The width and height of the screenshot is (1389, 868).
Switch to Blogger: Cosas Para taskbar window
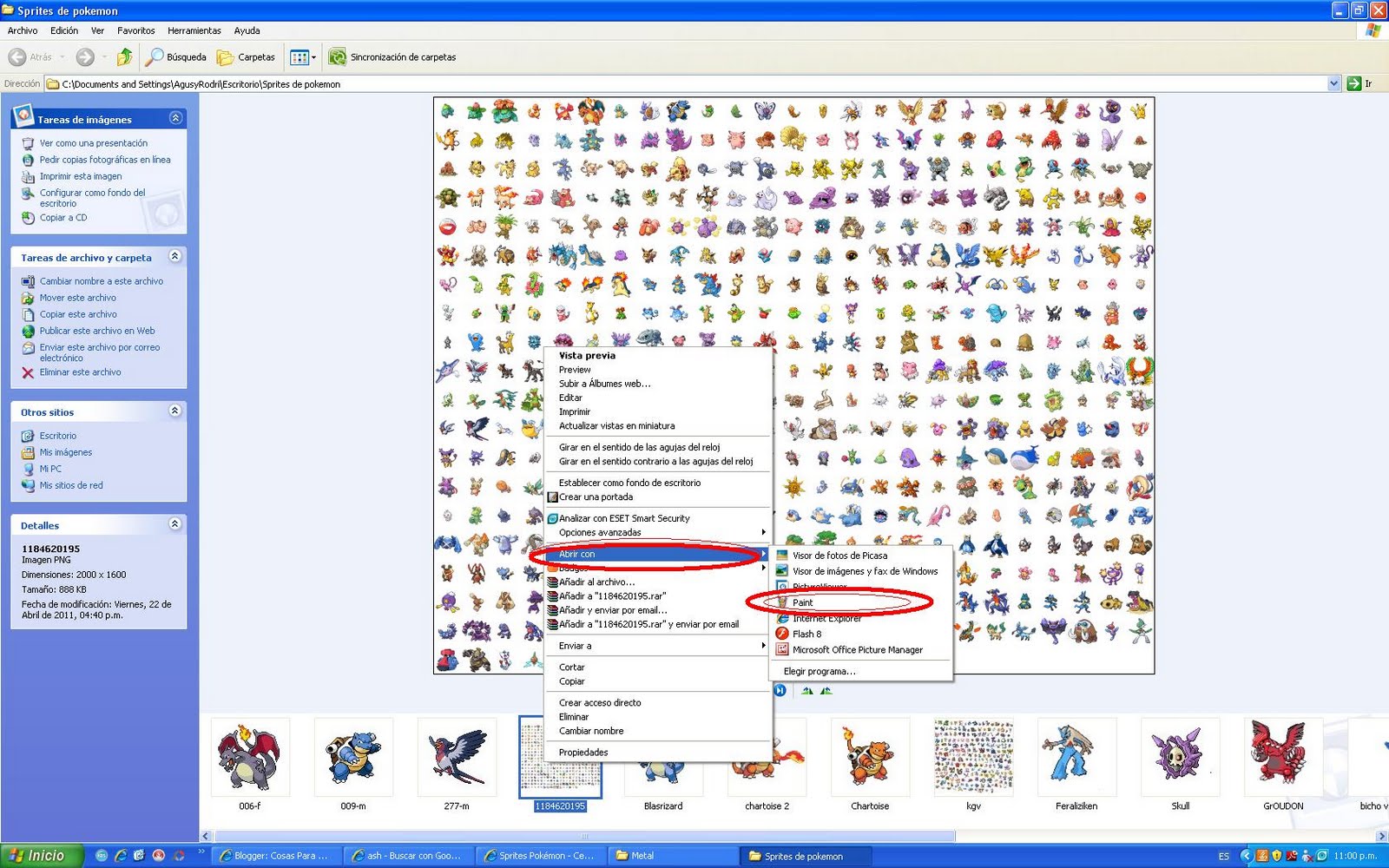point(278,856)
